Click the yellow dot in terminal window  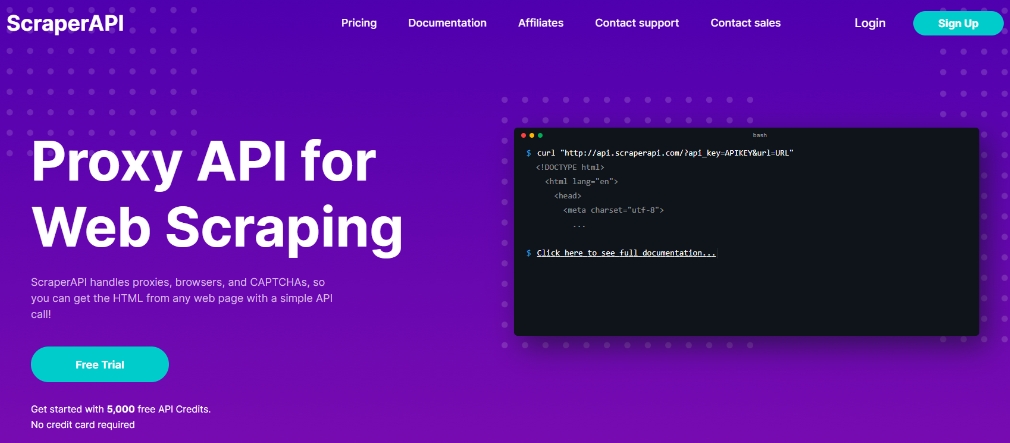[x=532, y=135]
